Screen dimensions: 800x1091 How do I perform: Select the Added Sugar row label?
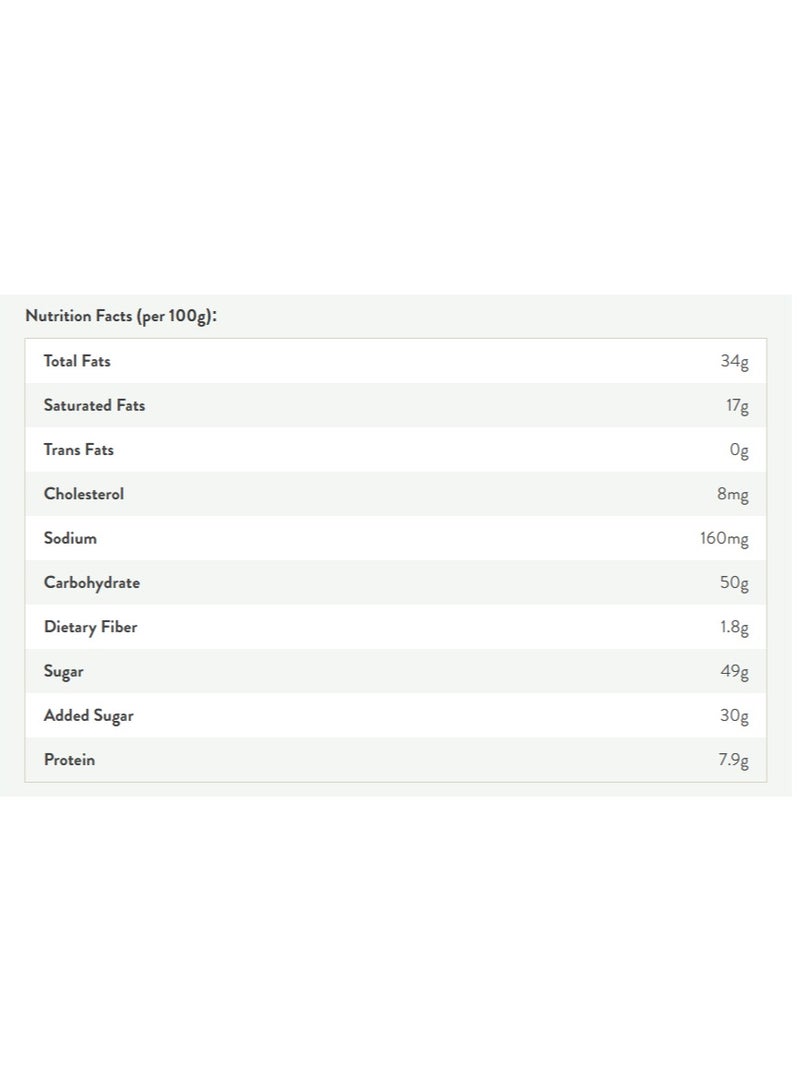[89, 716]
